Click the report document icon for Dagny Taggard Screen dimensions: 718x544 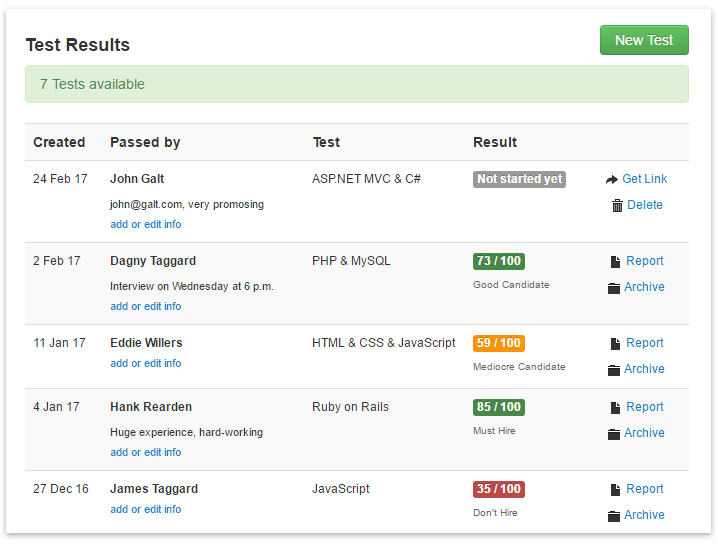point(615,262)
